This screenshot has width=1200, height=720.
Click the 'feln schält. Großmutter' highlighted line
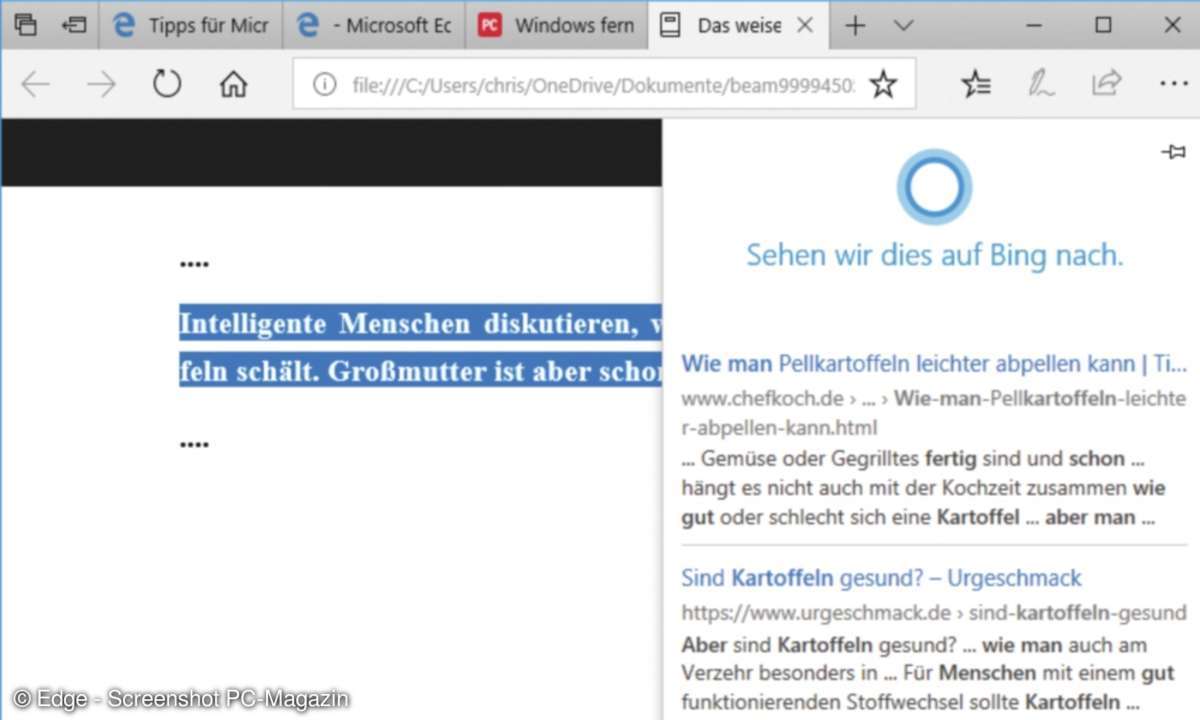(420, 369)
